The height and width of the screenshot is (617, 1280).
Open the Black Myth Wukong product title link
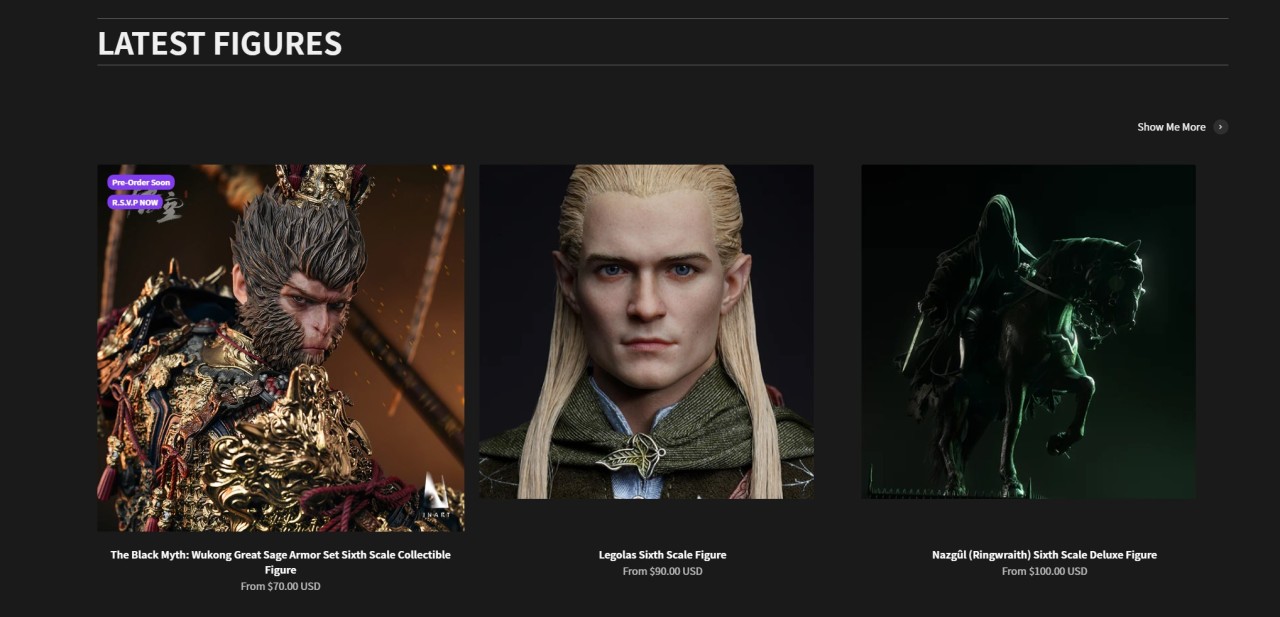[281, 562]
